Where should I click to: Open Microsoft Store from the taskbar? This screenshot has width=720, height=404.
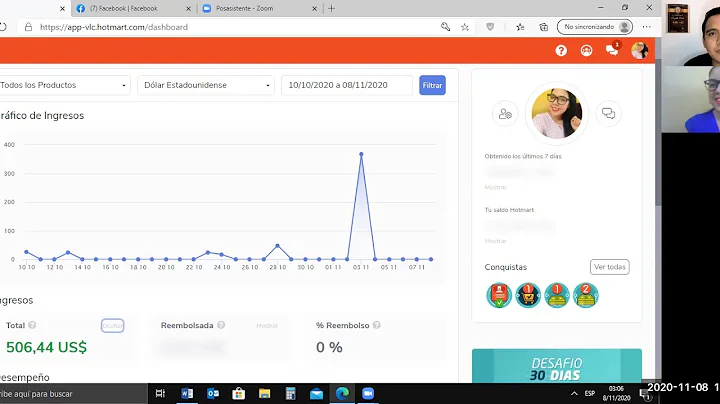pyautogui.click(x=238, y=393)
